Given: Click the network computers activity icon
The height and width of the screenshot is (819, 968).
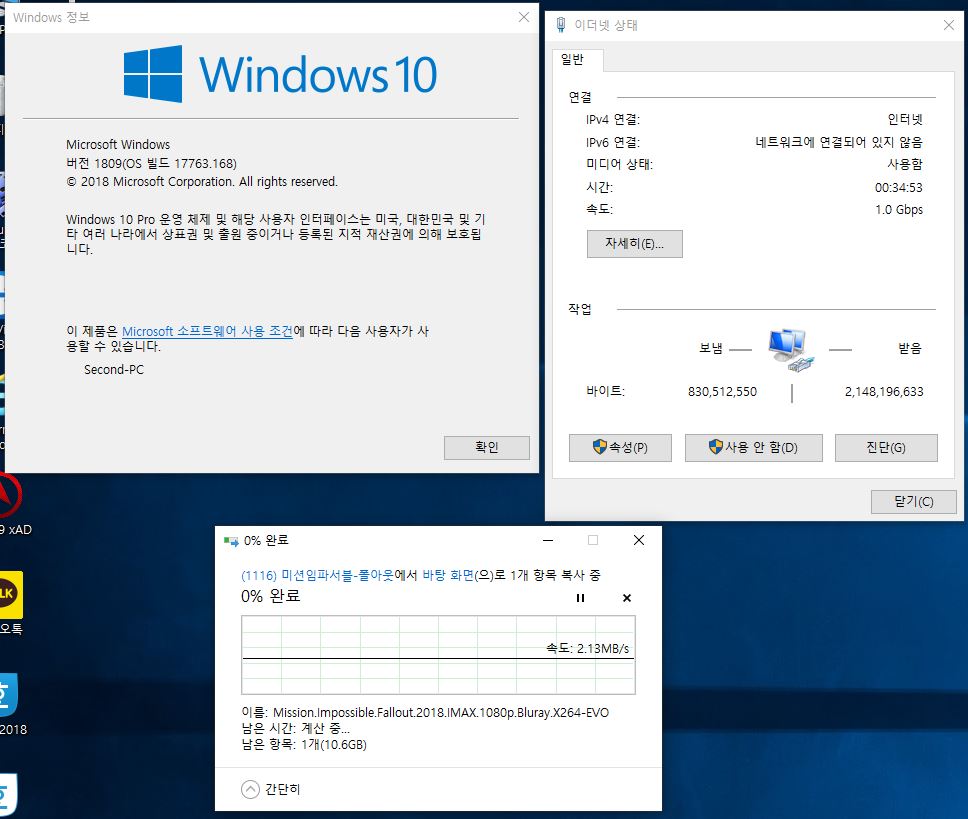Looking at the screenshot, I should click(791, 350).
